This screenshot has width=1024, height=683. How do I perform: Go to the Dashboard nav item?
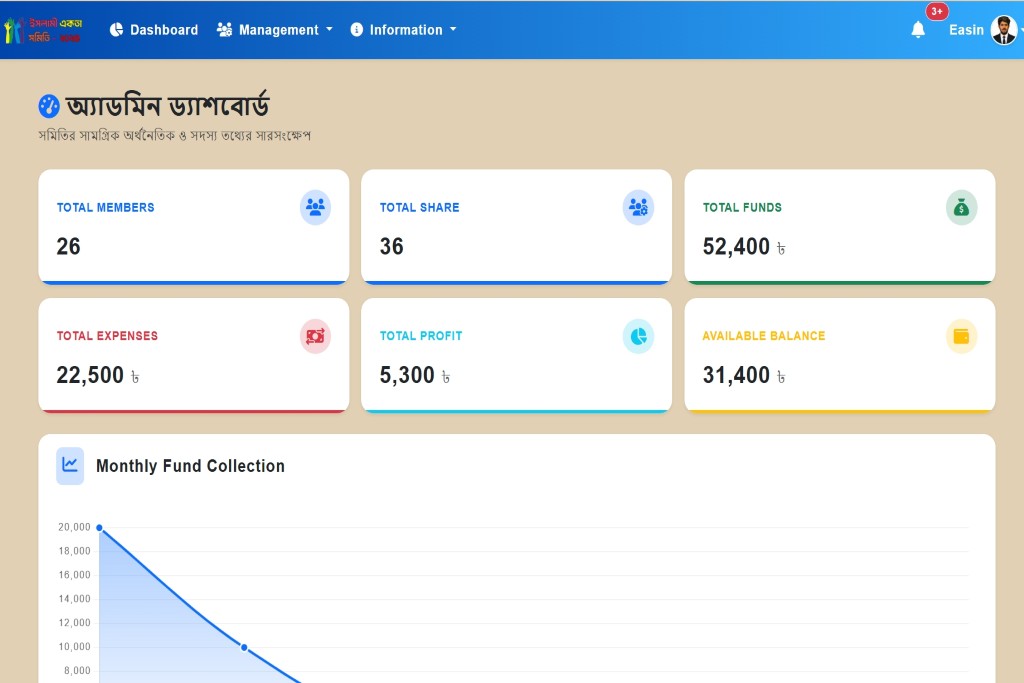[154, 30]
